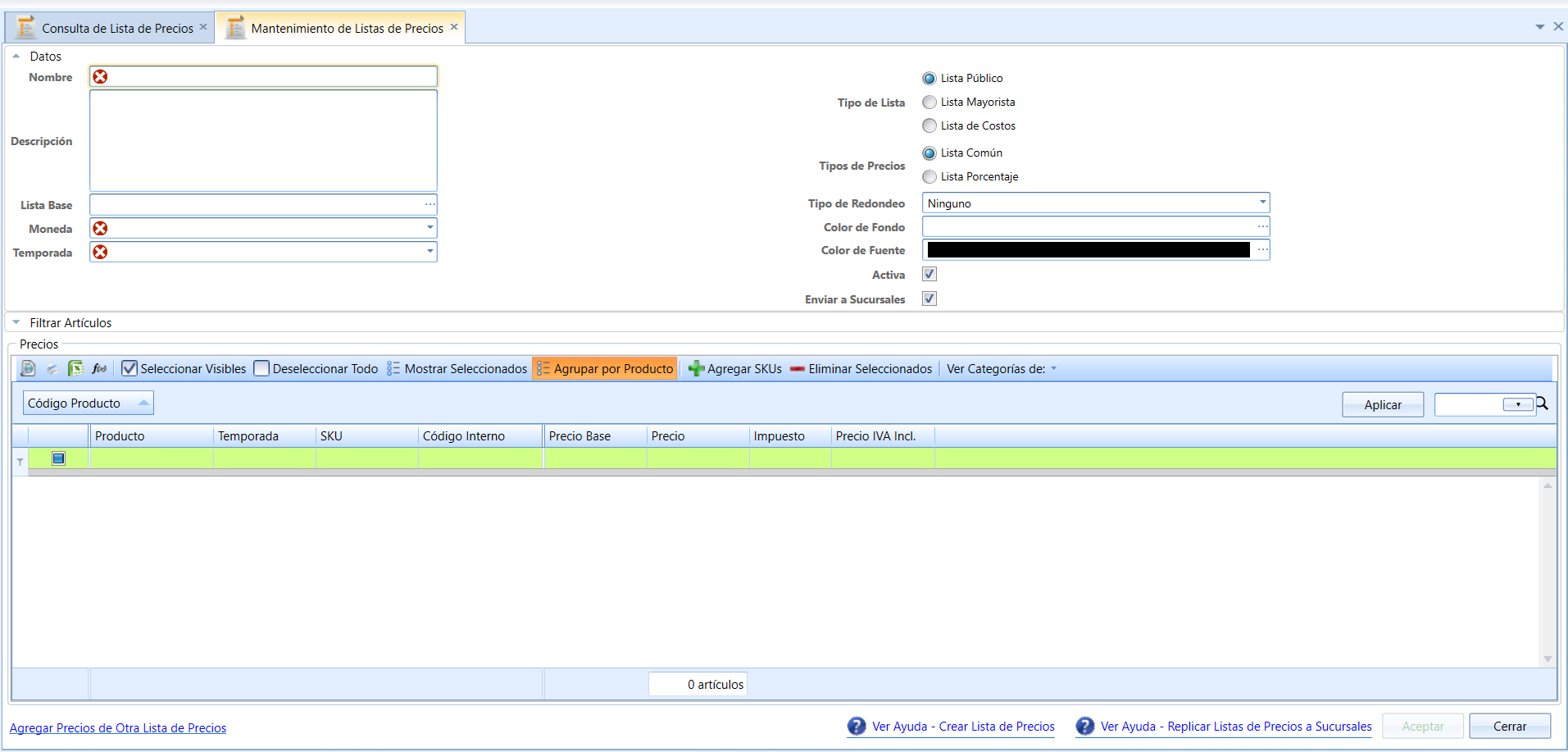Open Ver Ayuda - Crear Lista de Precios link

pyautogui.click(x=963, y=727)
